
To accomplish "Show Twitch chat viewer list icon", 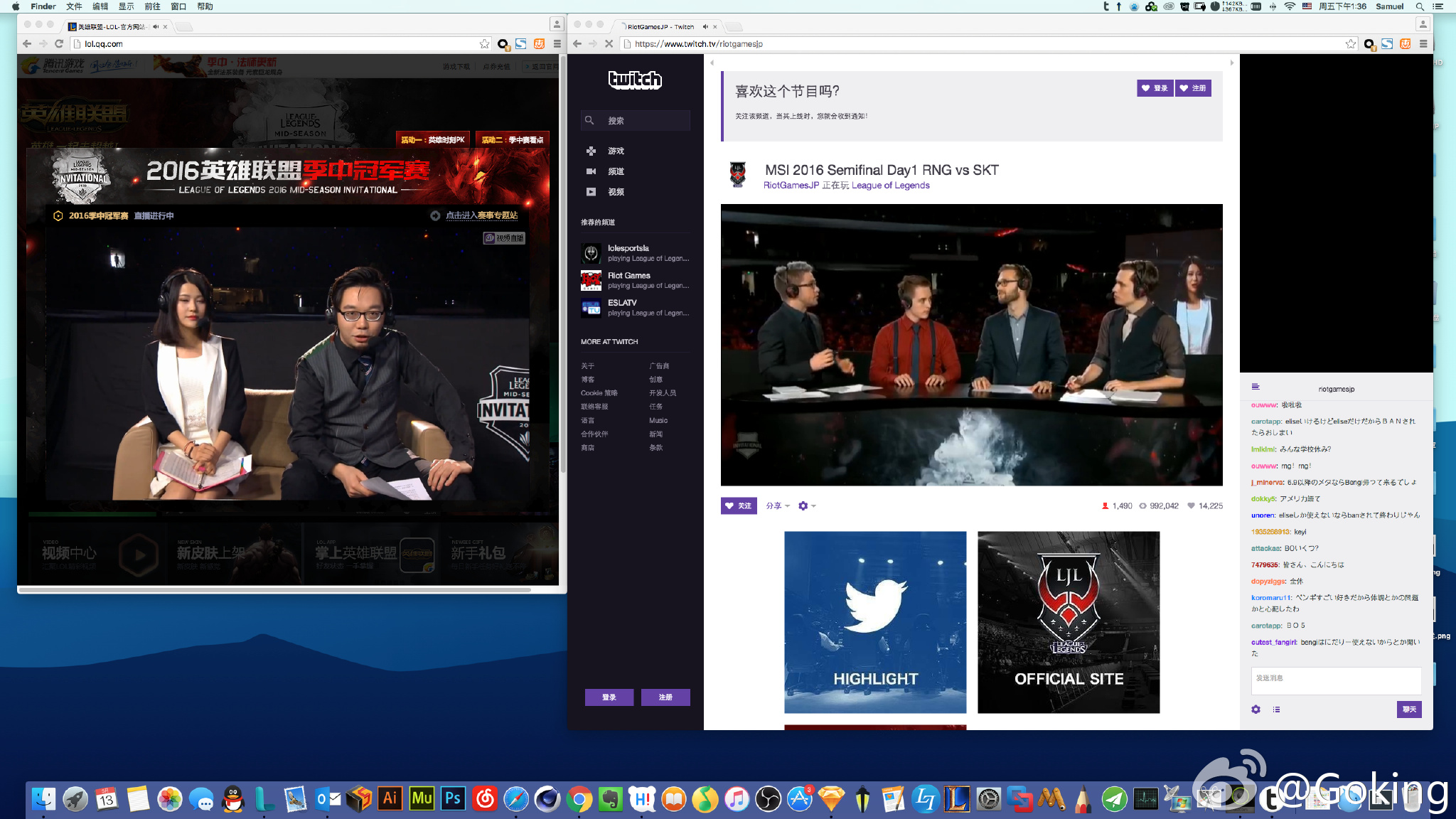I will pos(1277,710).
